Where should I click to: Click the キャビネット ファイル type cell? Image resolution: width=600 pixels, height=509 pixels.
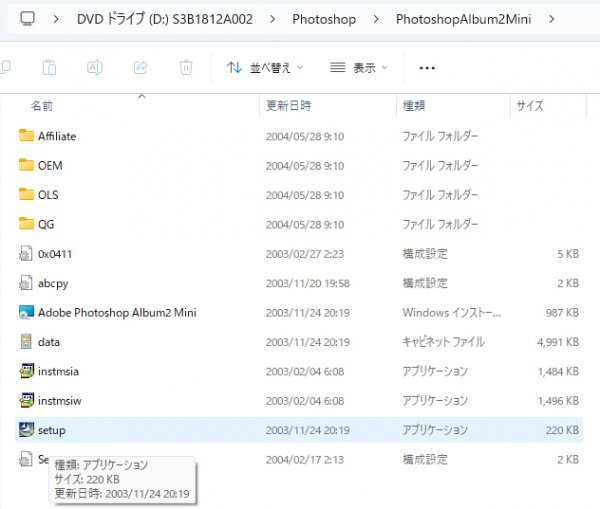click(x=443, y=342)
